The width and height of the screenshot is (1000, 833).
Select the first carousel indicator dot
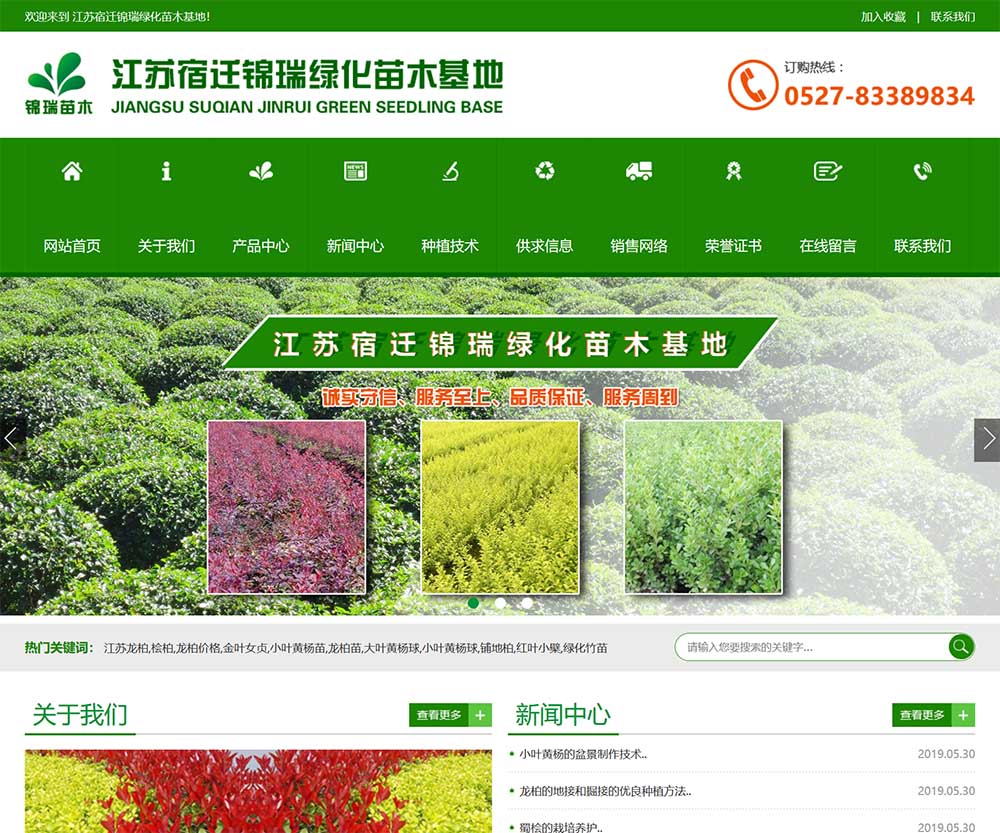coord(474,603)
